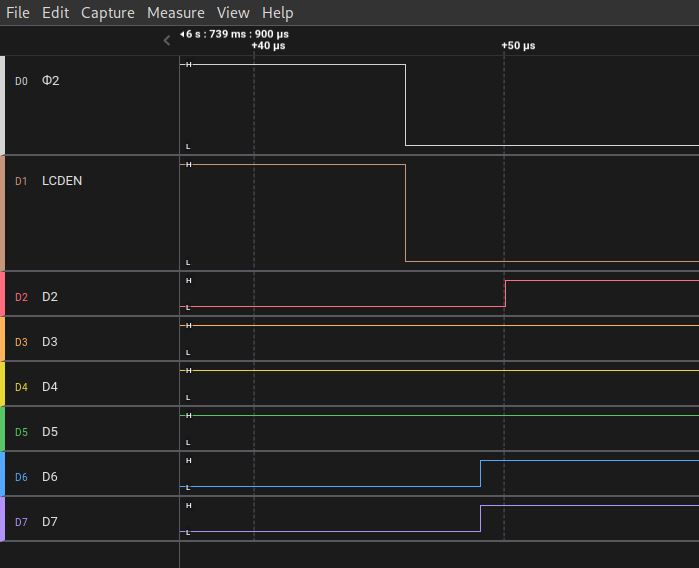Open the Edit menu
This screenshot has height=568, width=699.
point(55,13)
